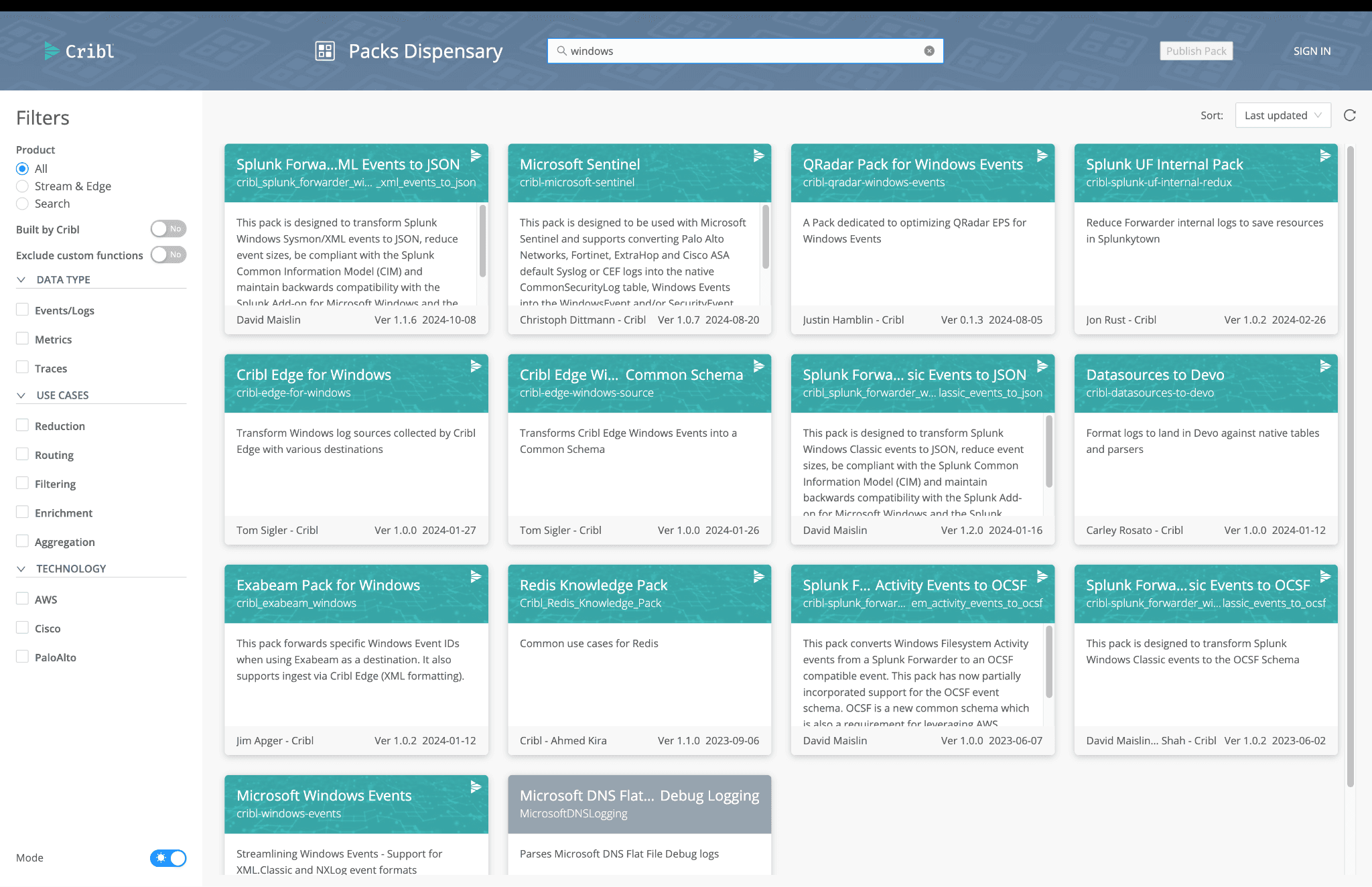
Task: Click the SIGN IN link
Action: click(x=1312, y=51)
